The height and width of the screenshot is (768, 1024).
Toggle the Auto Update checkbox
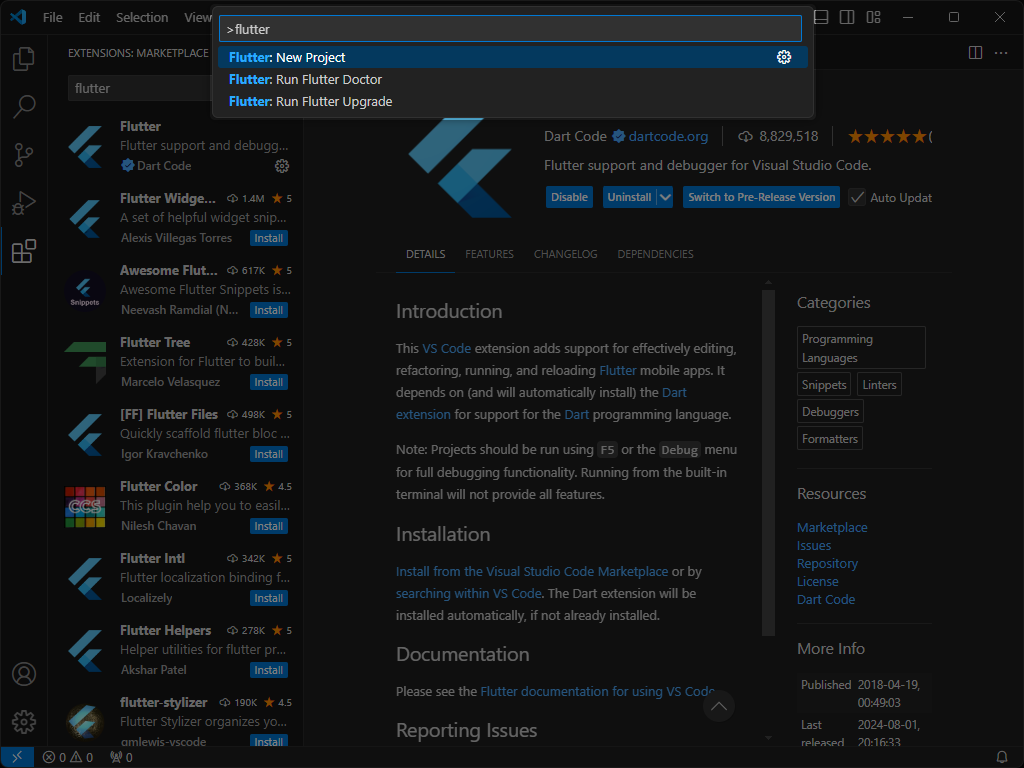tap(857, 197)
